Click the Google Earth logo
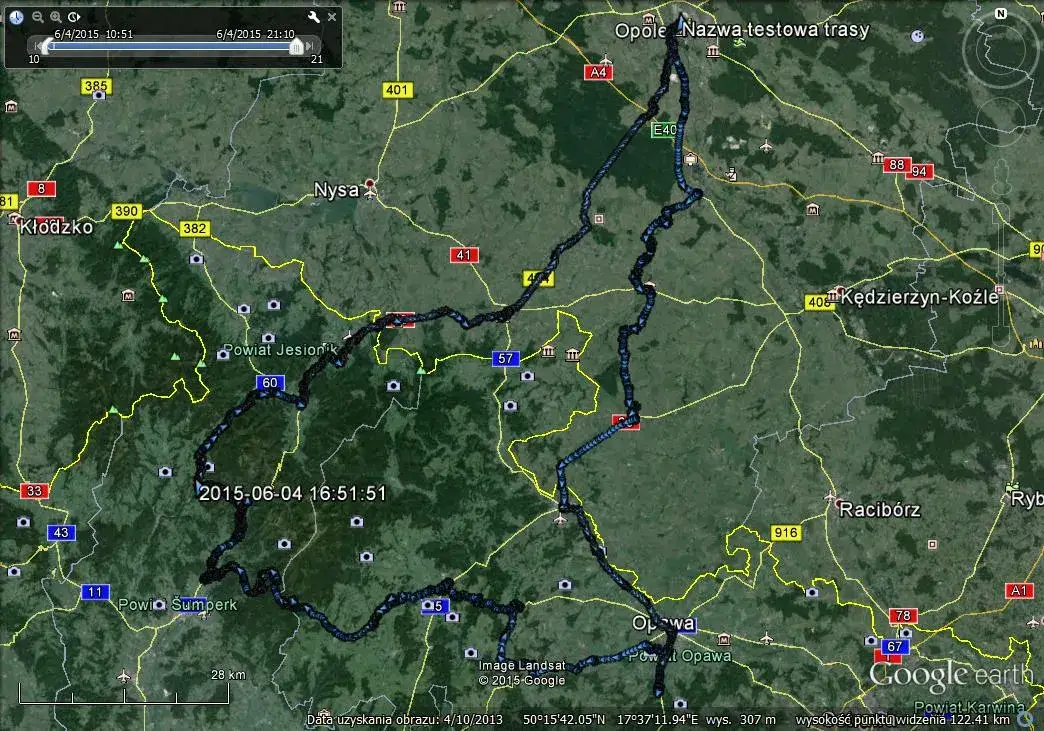 (949, 675)
